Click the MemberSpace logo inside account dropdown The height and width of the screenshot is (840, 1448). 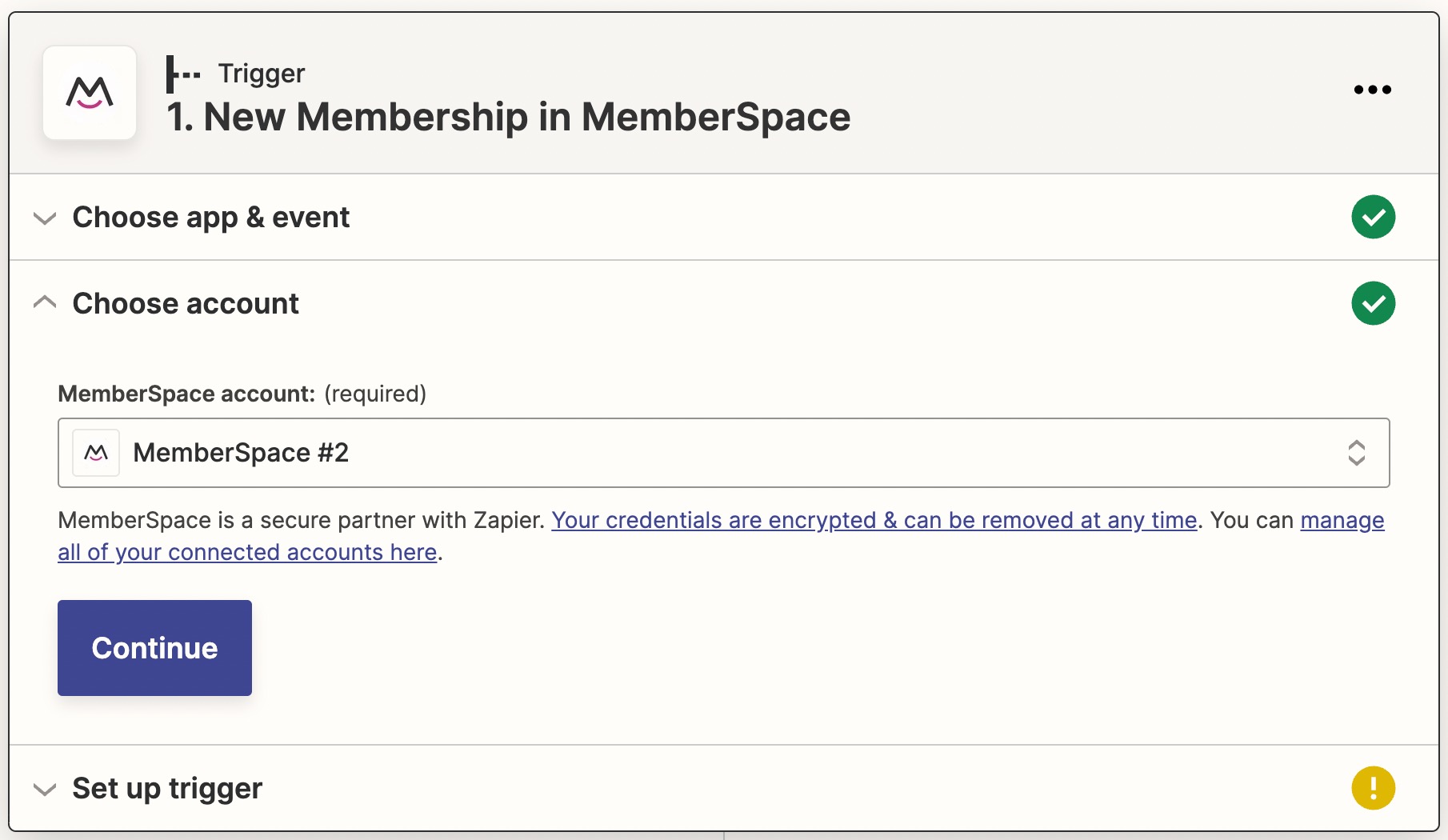pyautogui.click(x=95, y=453)
